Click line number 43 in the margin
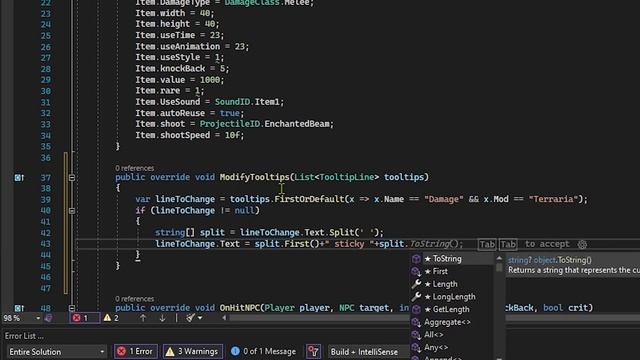 [x=45, y=244]
